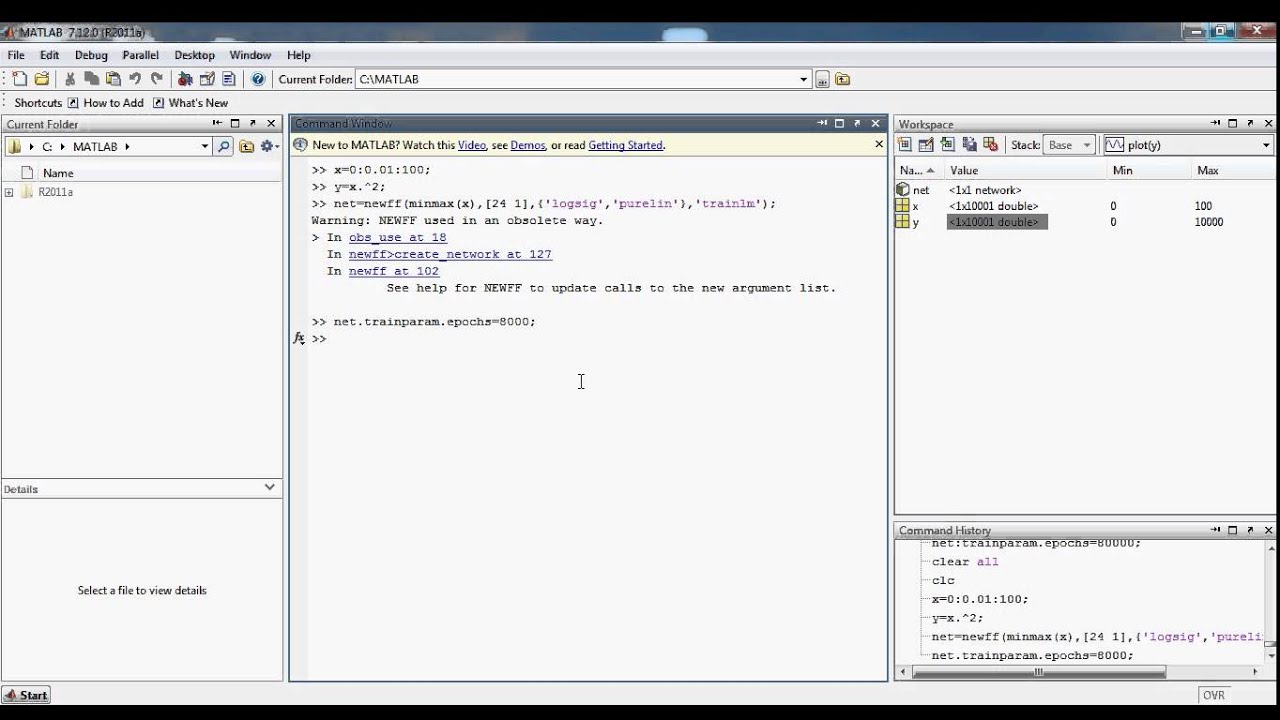Paste from clipboard toolbar icon
The width and height of the screenshot is (1280, 720).
[113, 79]
